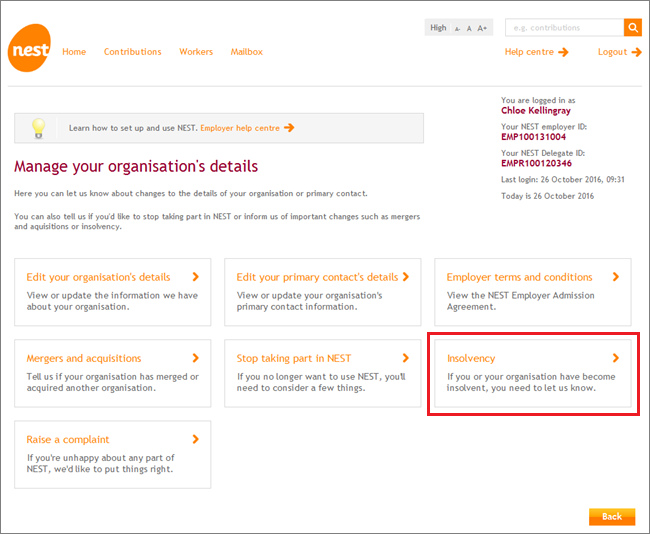This screenshot has width=650, height=534.
Task: Open the Mailbox menu item
Action: click(247, 52)
